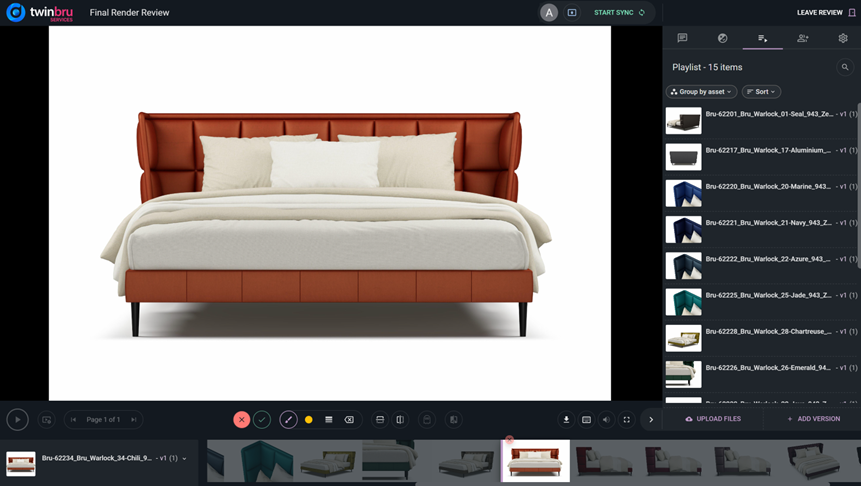Click the twinbru logo
Image resolution: width=861 pixels, height=486 pixels.
tap(40, 13)
